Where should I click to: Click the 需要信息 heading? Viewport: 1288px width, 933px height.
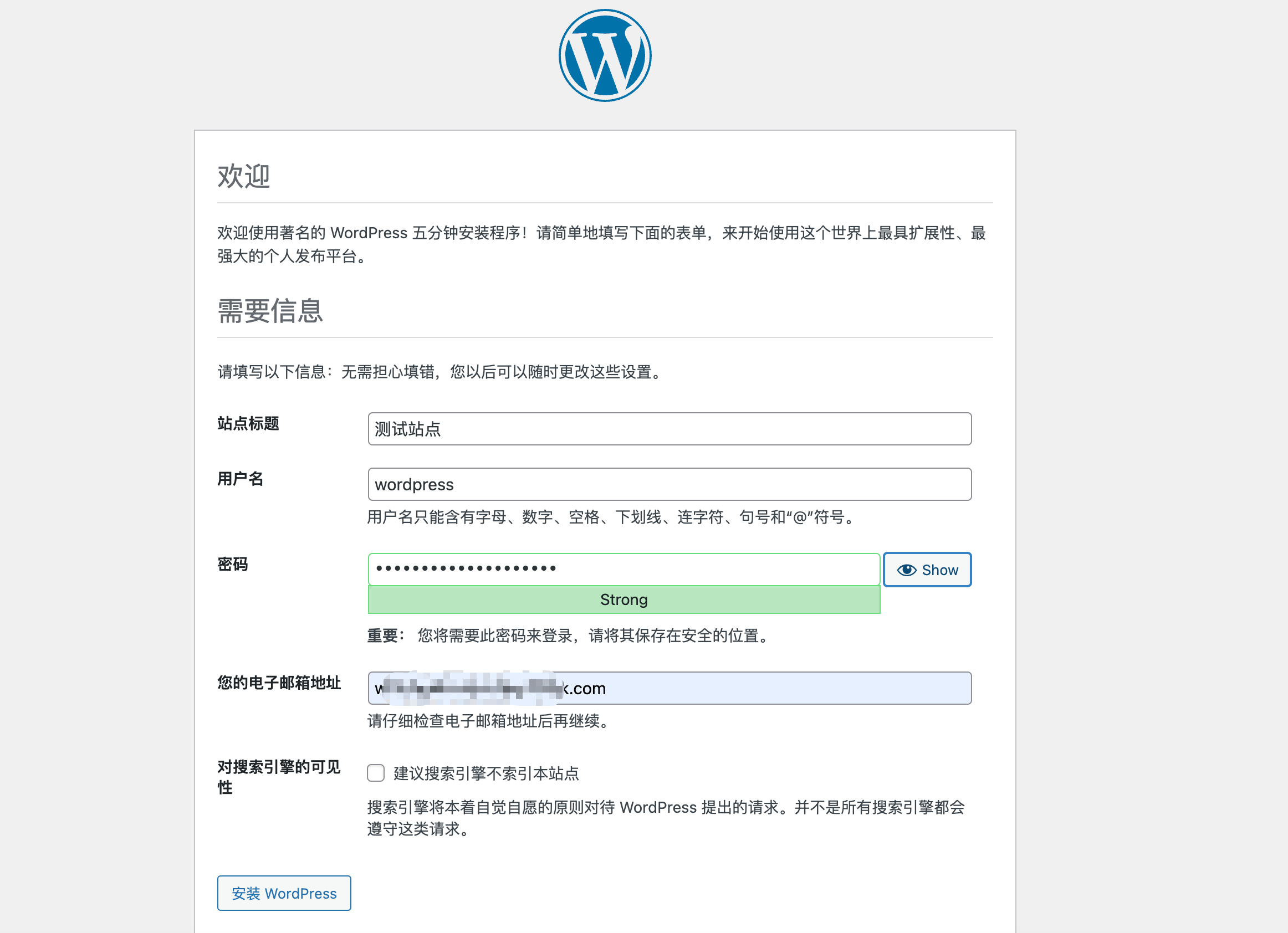point(270,311)
